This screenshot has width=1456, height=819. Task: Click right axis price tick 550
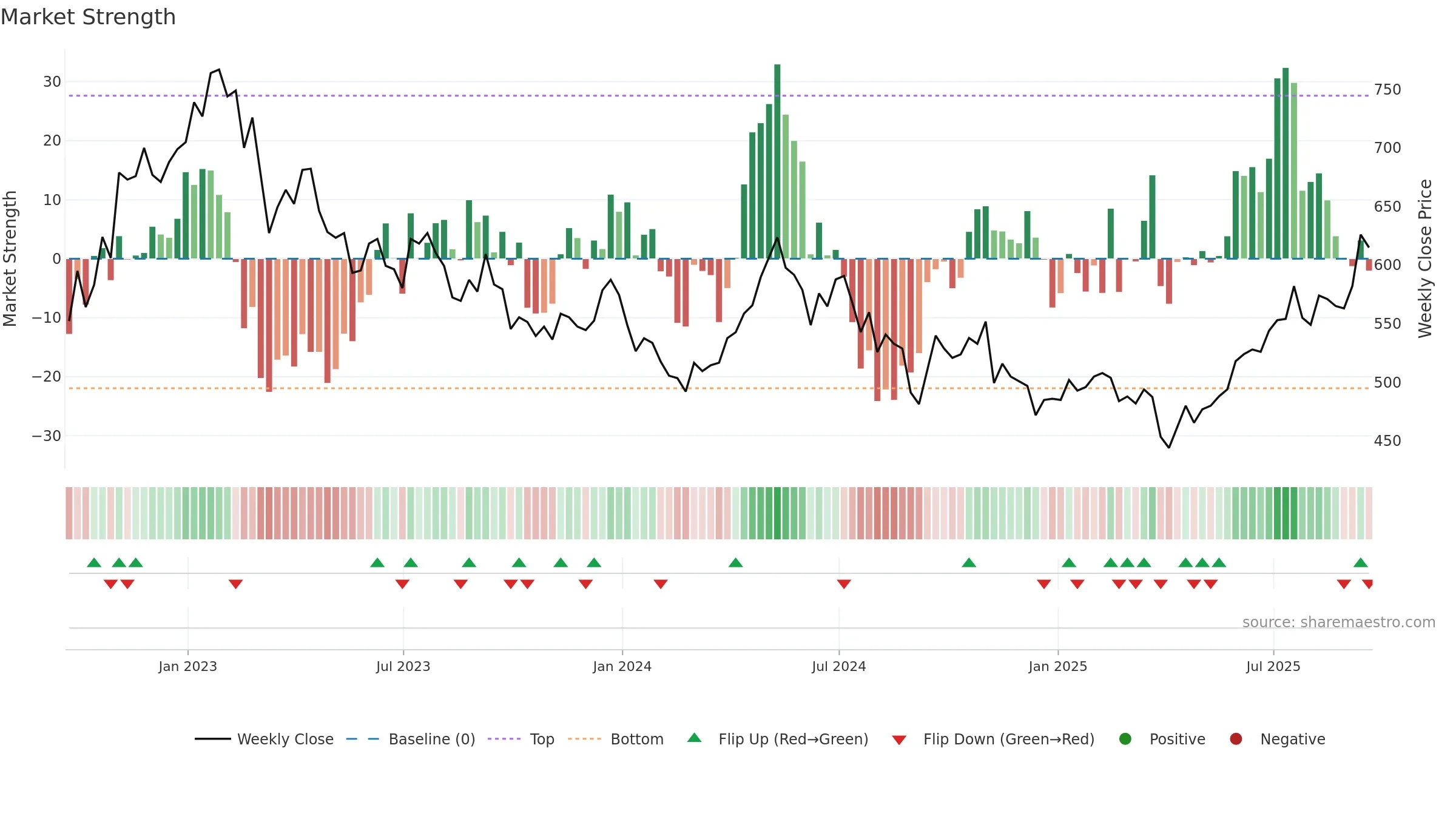pos(1388,324)
